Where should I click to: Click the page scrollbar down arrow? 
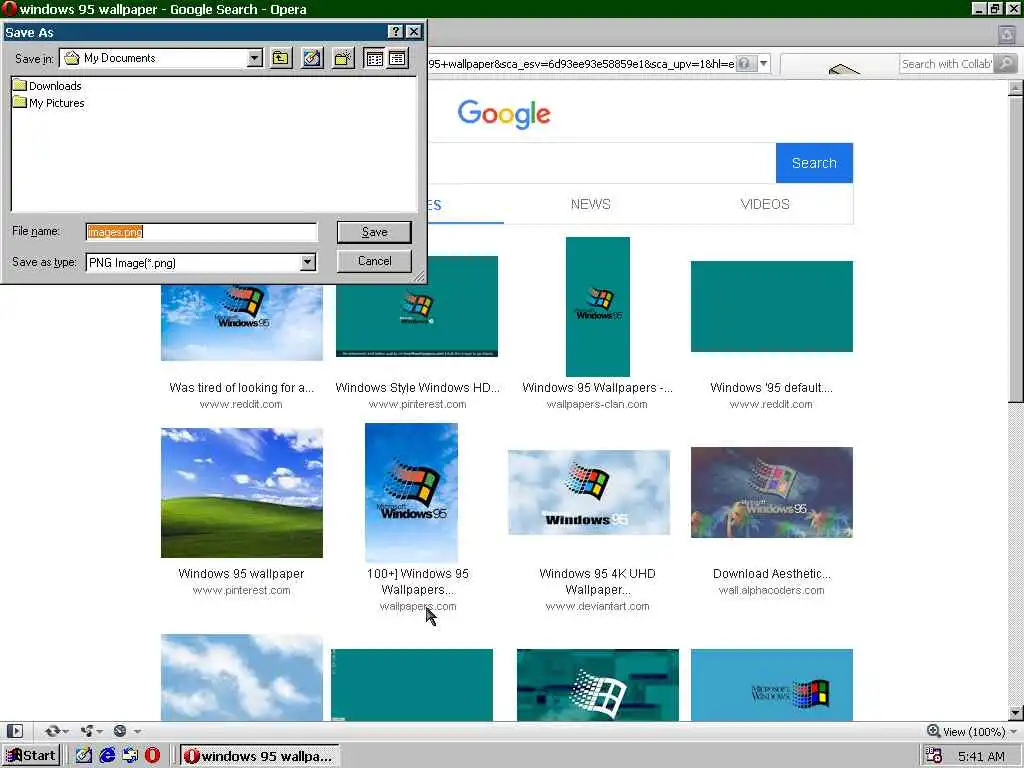pyautogui.click(x=1016, y=712)
